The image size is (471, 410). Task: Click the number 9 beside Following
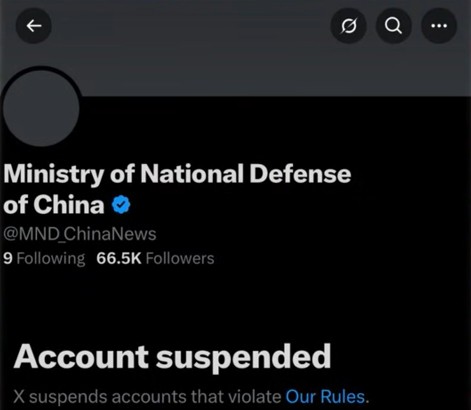pyautogui.click(x=8, y=258)
